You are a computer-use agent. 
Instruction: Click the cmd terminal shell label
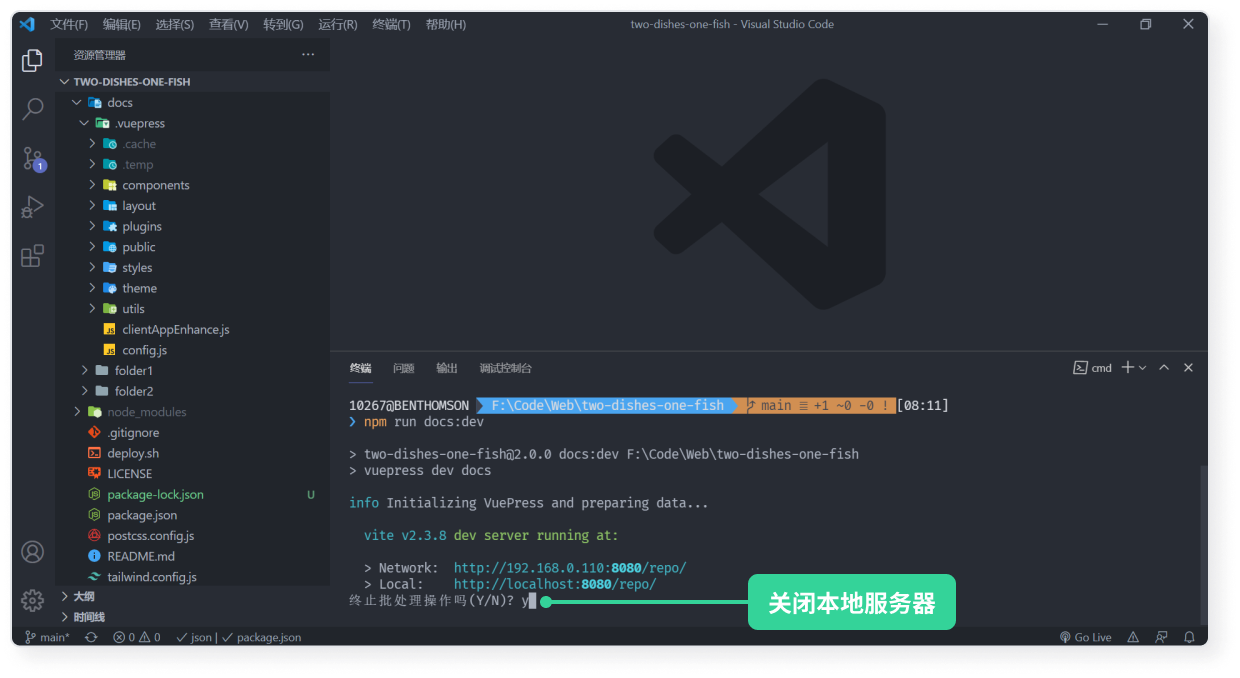1092,368
